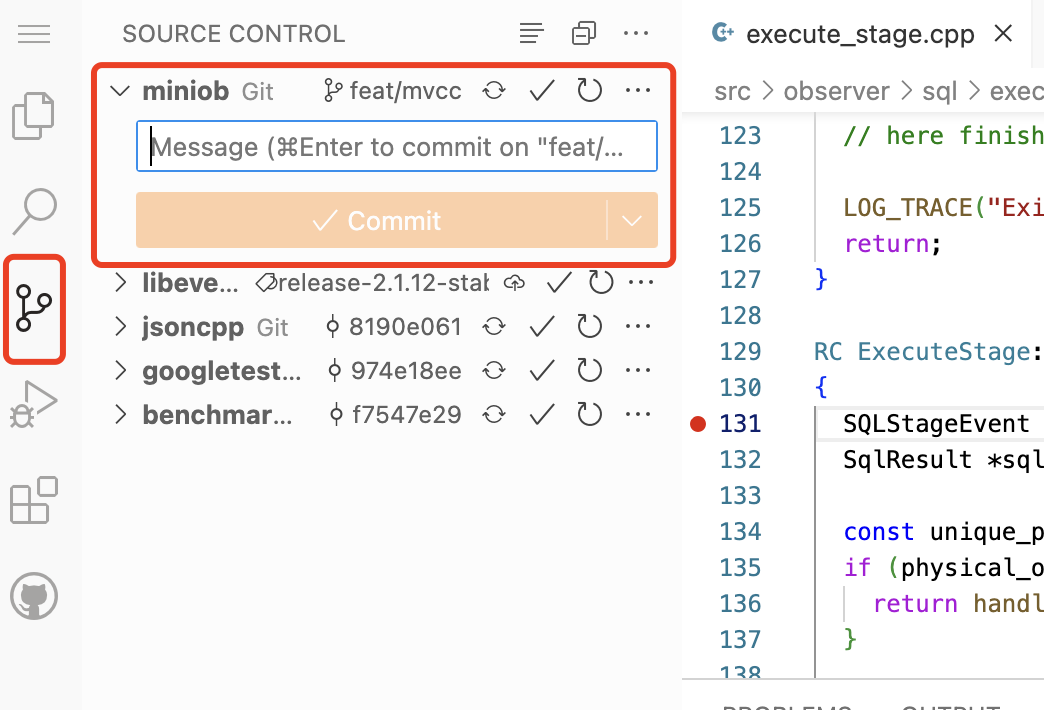Click commit checkmark for benchmark repository
1044x710 pixels.
542,414
